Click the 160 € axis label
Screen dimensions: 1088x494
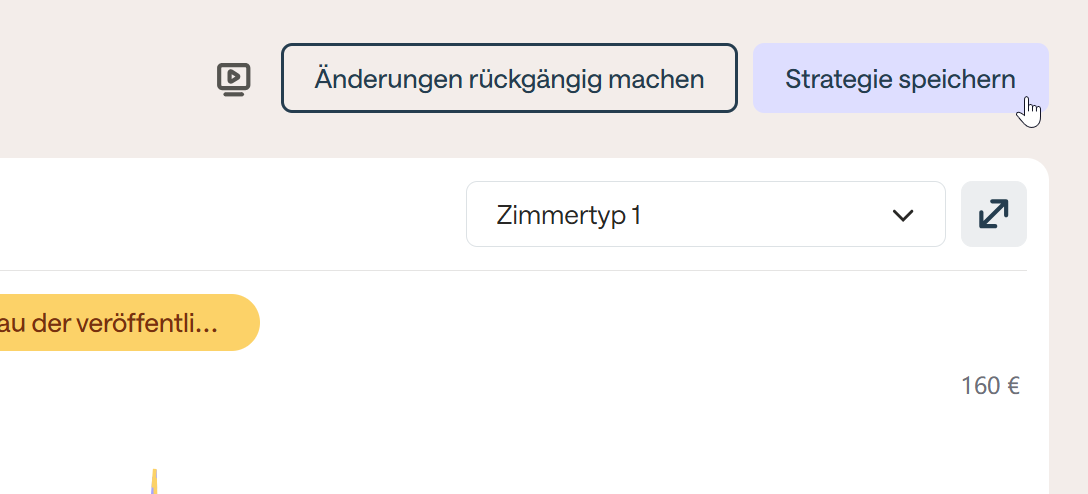pyautogui.click(x=990, y=386)
